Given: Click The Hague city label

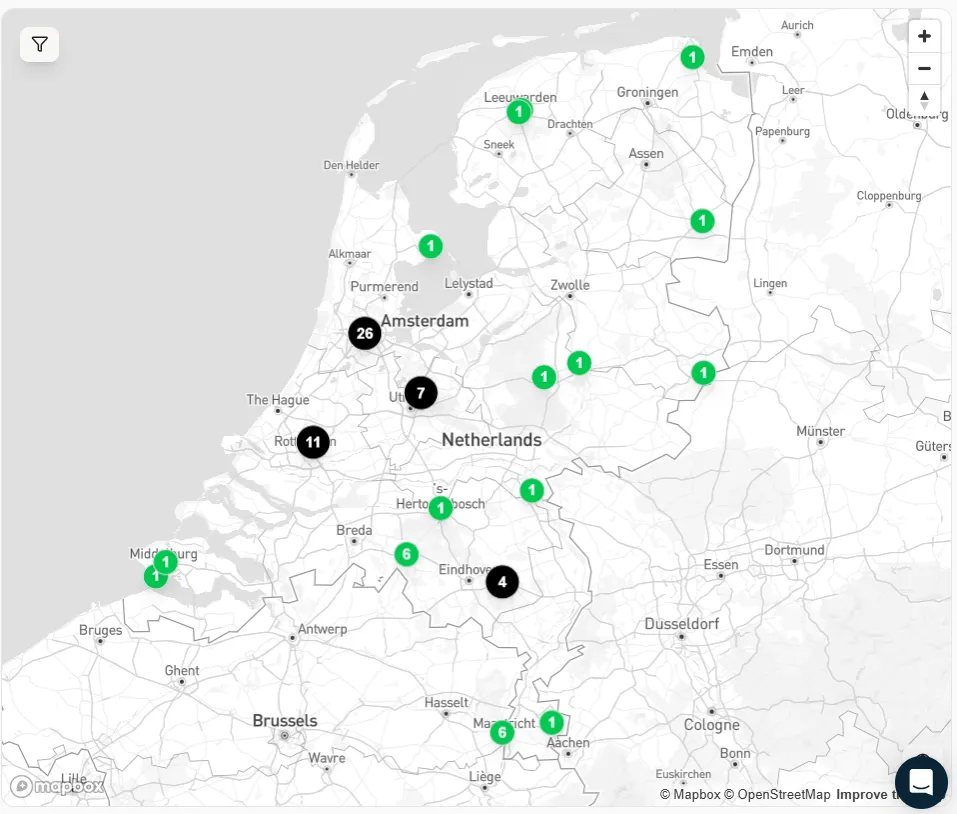Looking at the screenshot, I should [278, 400].
